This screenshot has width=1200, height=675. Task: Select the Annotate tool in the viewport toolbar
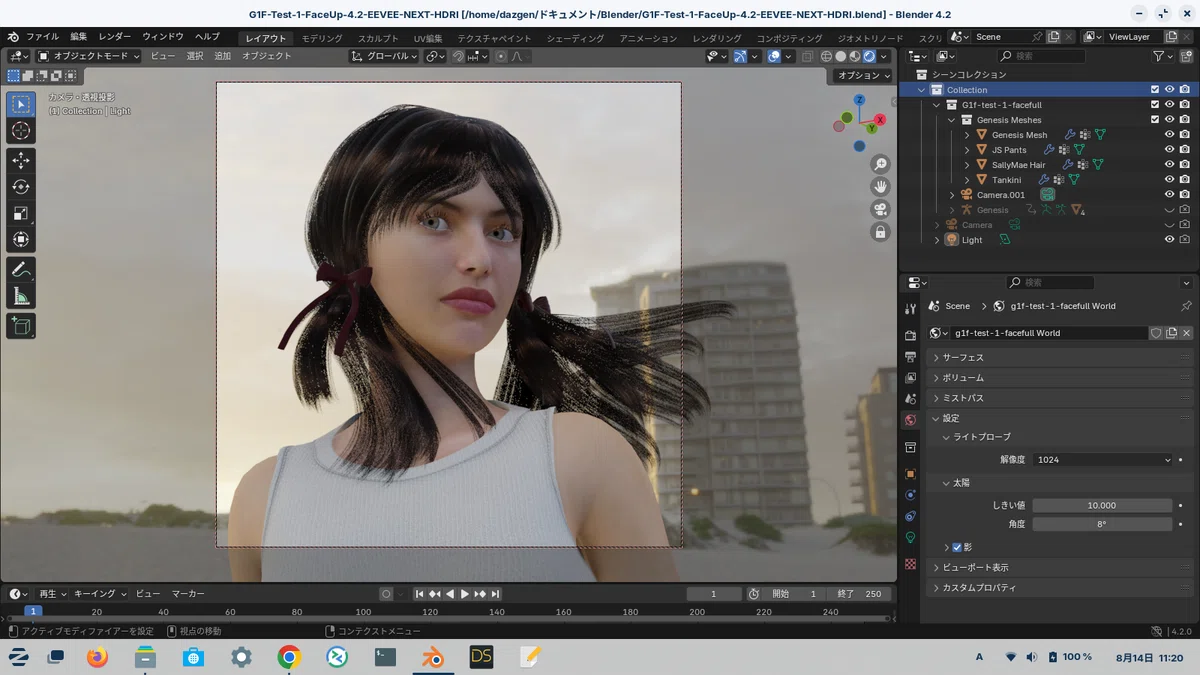coord(21,270)
